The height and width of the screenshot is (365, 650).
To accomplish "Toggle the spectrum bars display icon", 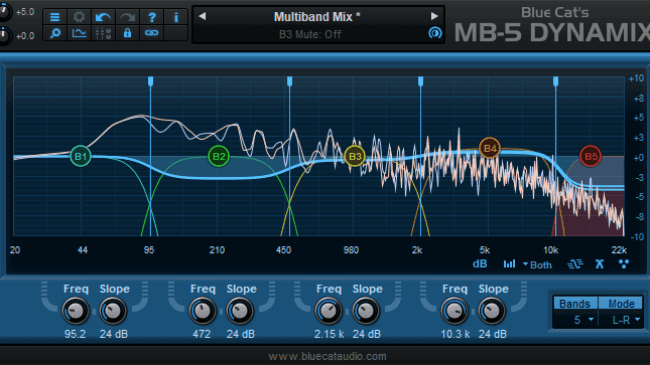I will [509, 264].
